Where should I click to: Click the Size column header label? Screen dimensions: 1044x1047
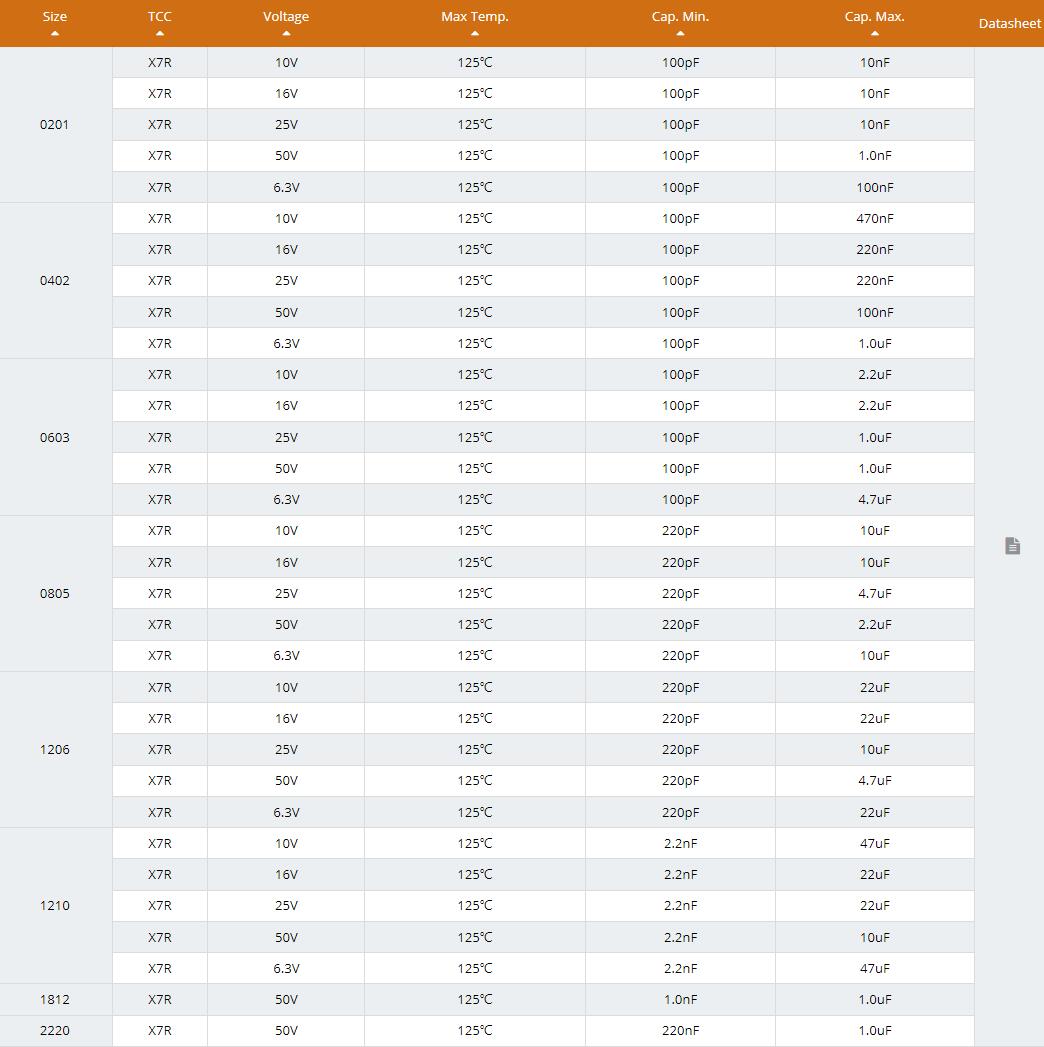[x=55, y=17]
